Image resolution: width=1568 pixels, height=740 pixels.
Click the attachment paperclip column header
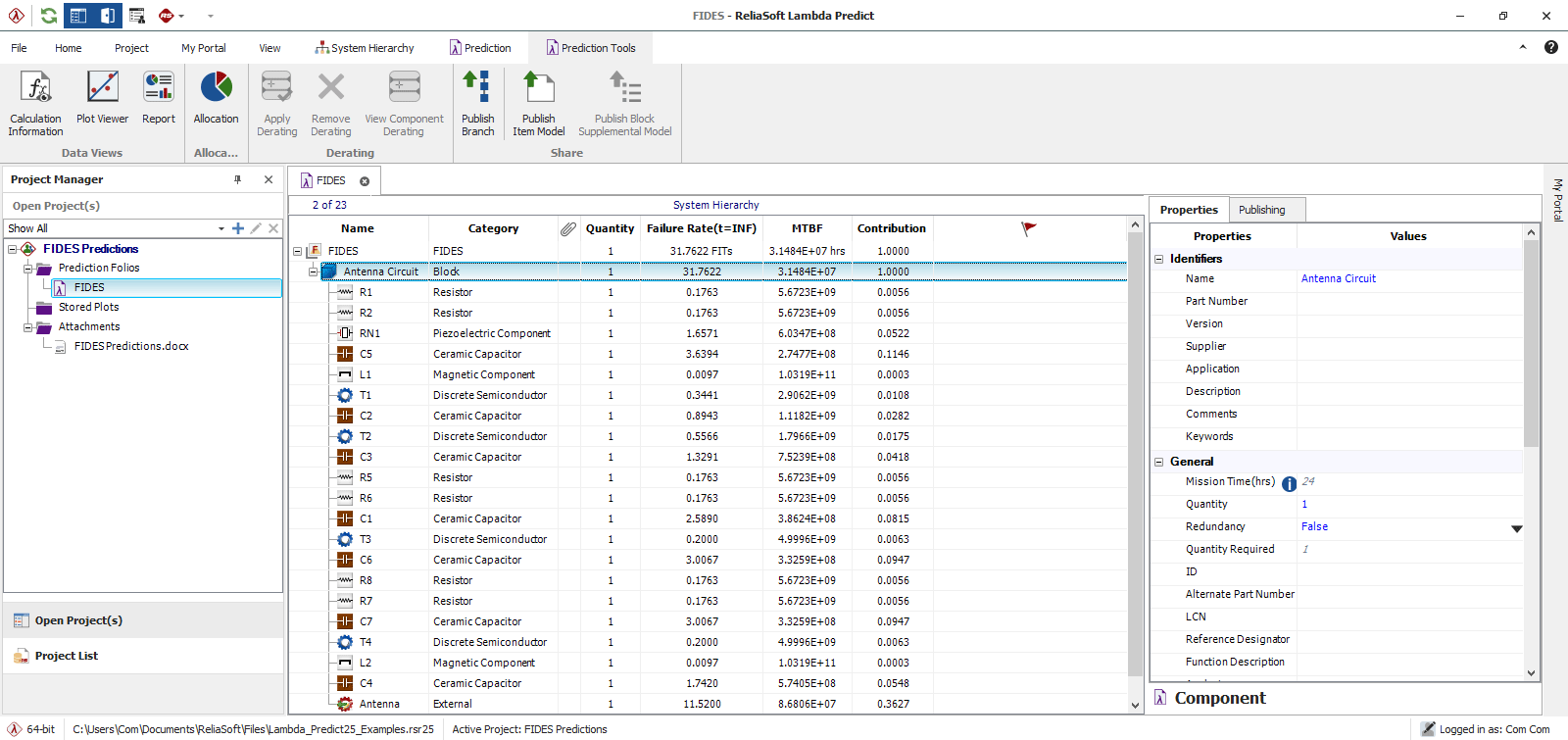point(568,228)
